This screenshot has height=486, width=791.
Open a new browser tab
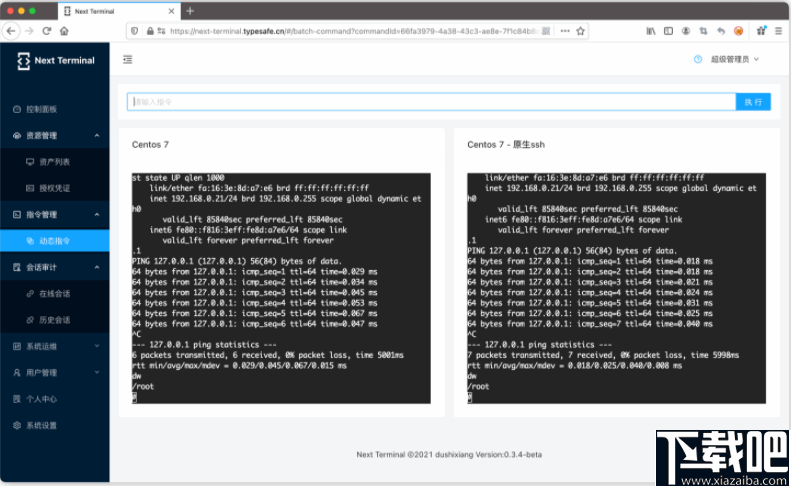[190, 11]
